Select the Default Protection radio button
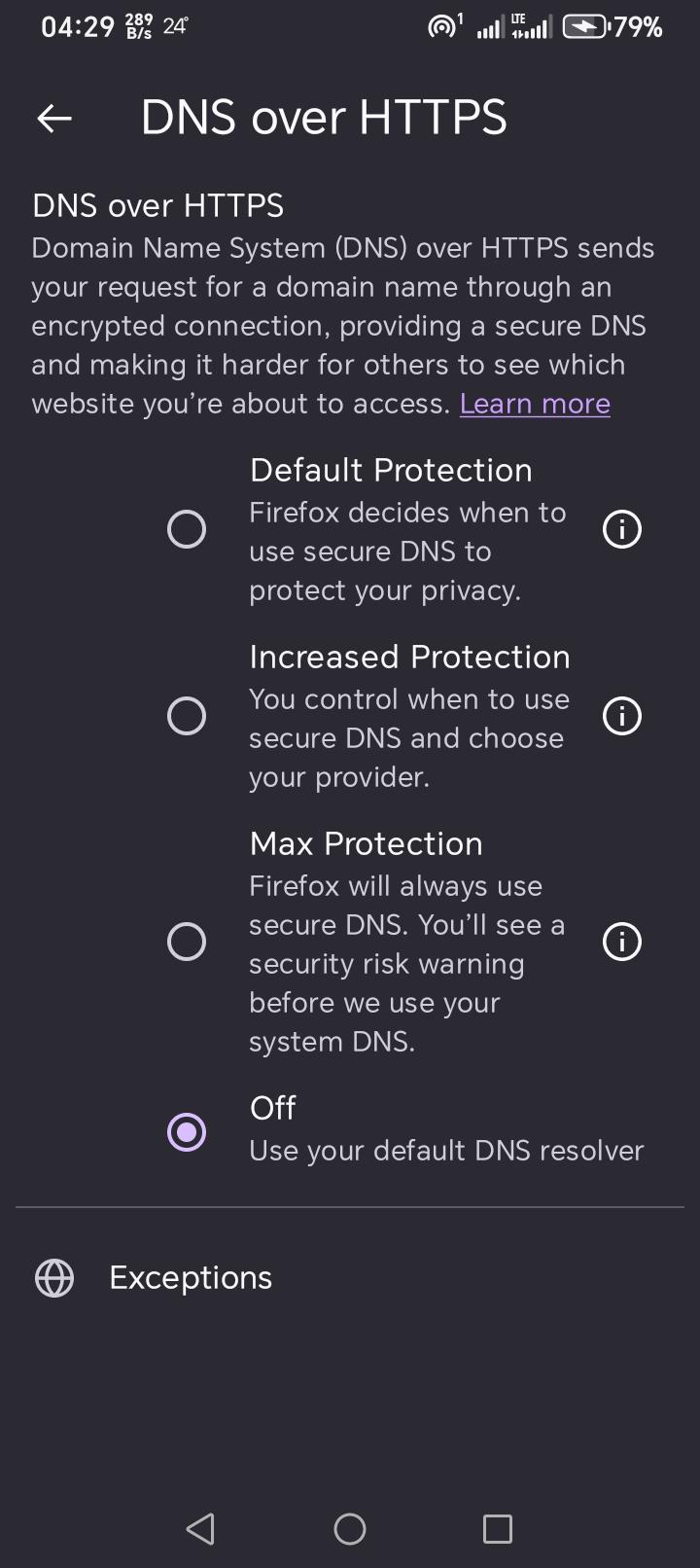The height and width of the screenshot is (1568, 700). (x=187, y=529)
